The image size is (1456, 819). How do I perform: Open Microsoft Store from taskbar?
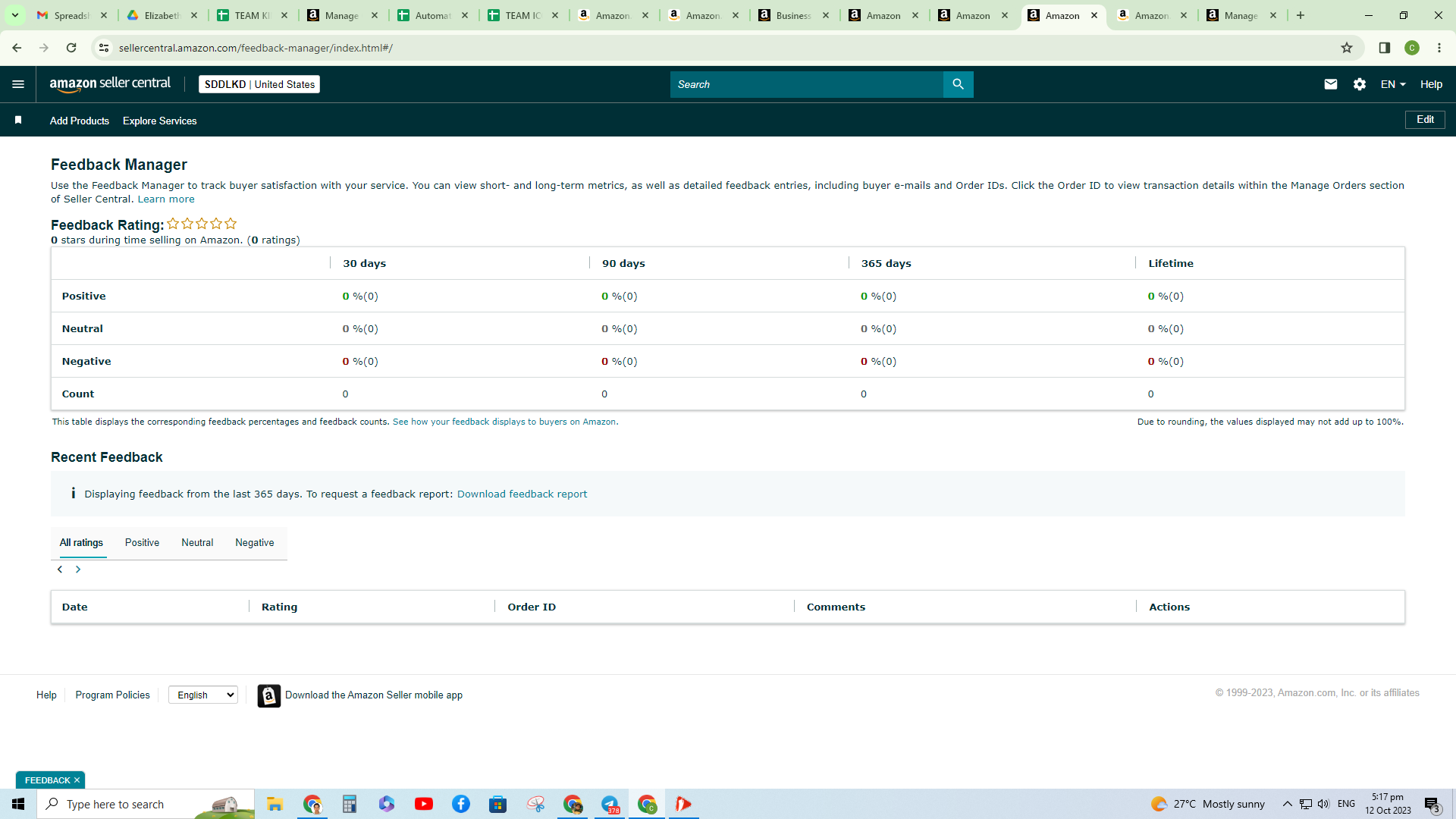[x=497, y=804]
